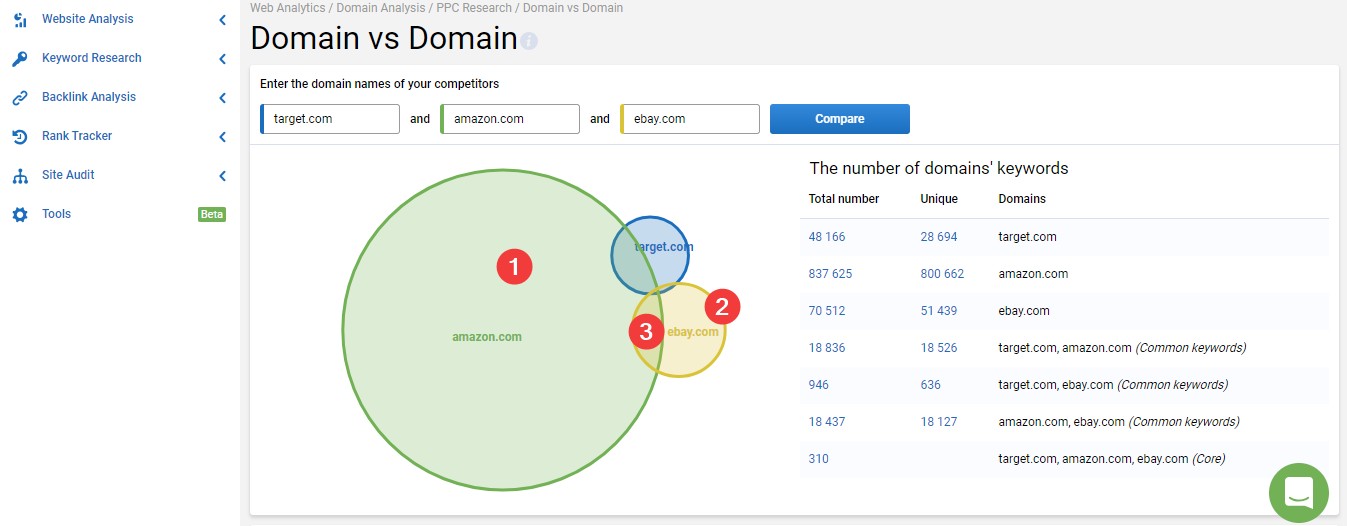The height and width of the screenshot is (526, 1347).
Task: Click the Rank Tracker history icon
Action: tap(20, 137)
